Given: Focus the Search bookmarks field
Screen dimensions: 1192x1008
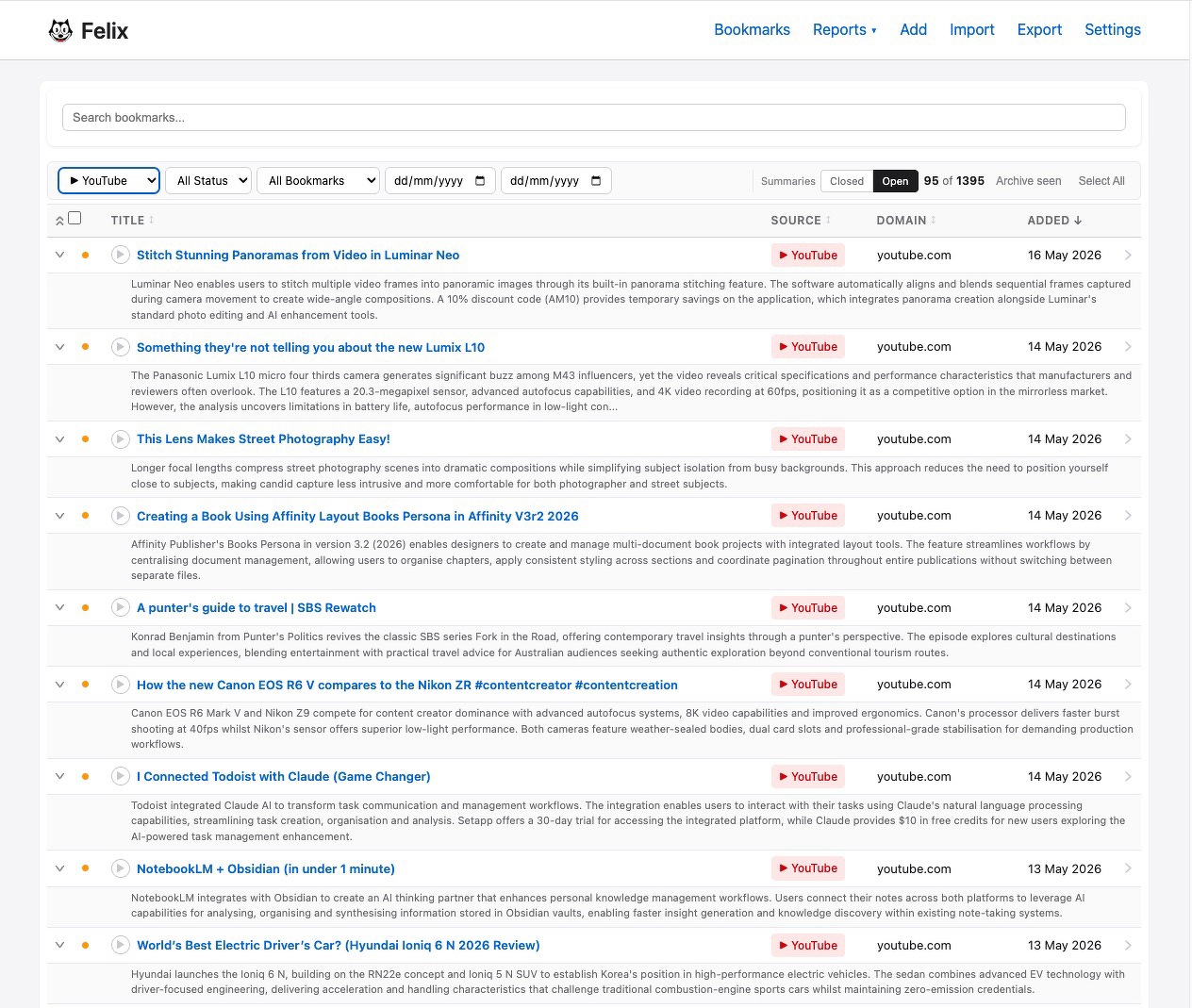Looking at the screenshot, I should pos(594,118).
